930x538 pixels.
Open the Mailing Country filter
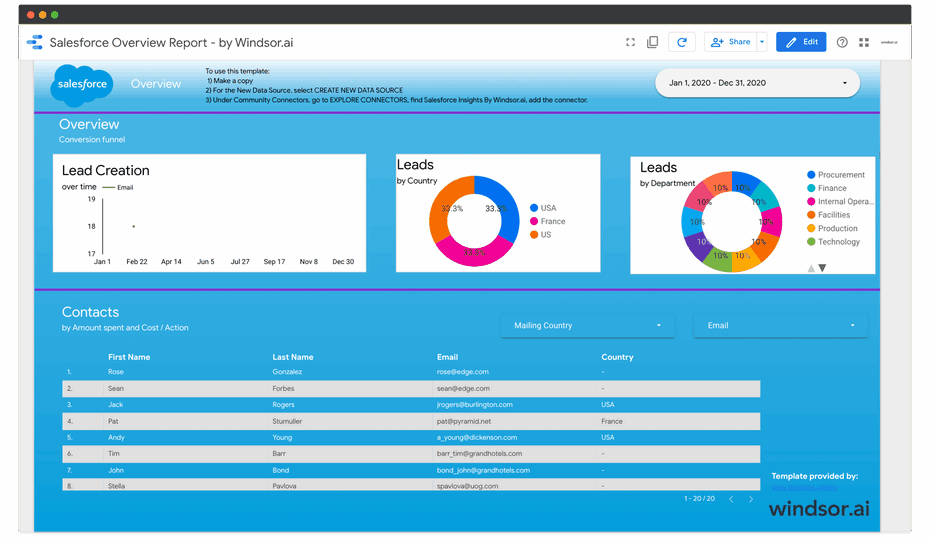click(x=587, y=326)
